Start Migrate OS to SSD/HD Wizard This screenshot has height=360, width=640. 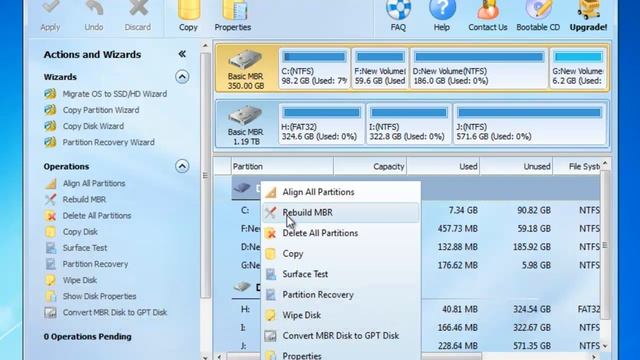pos(106,94)
